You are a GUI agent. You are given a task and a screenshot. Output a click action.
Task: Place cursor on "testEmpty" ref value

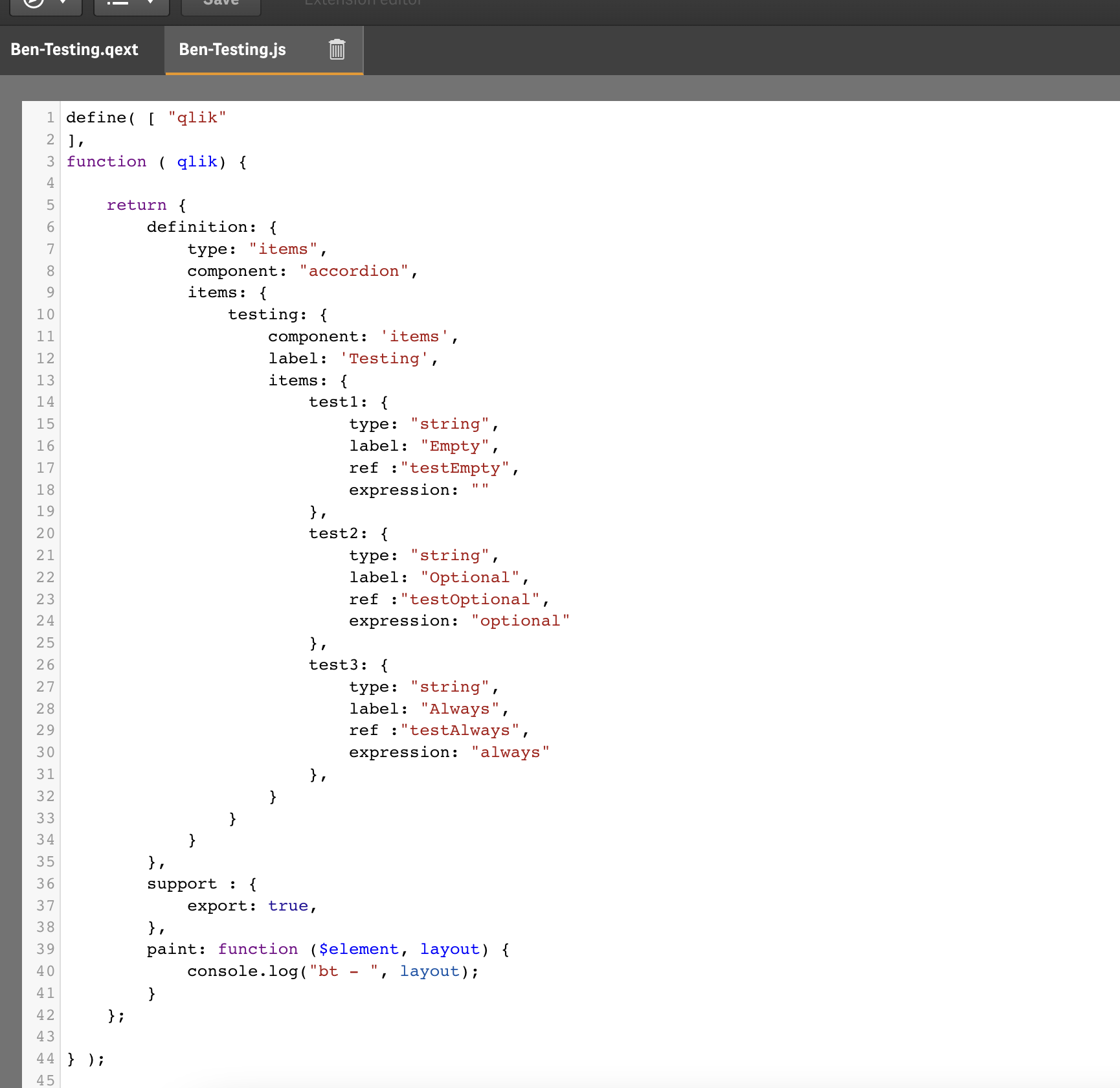tap(454, 468)
